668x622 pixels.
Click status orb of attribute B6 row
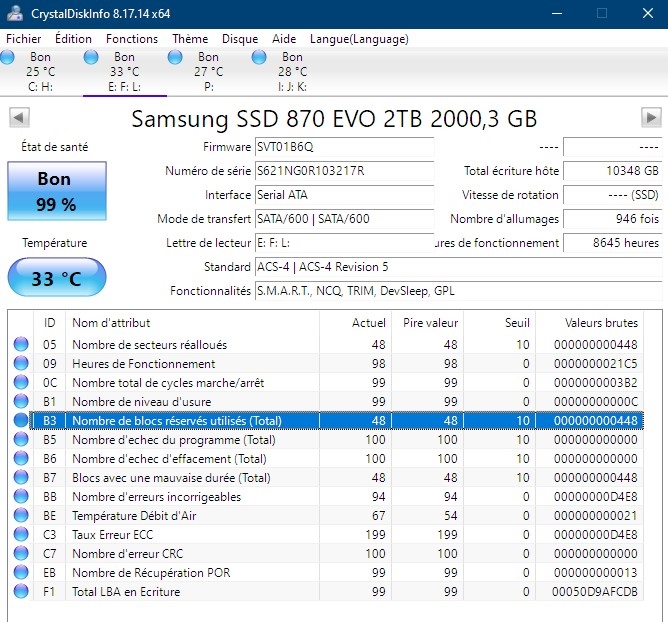pos(21,458)
